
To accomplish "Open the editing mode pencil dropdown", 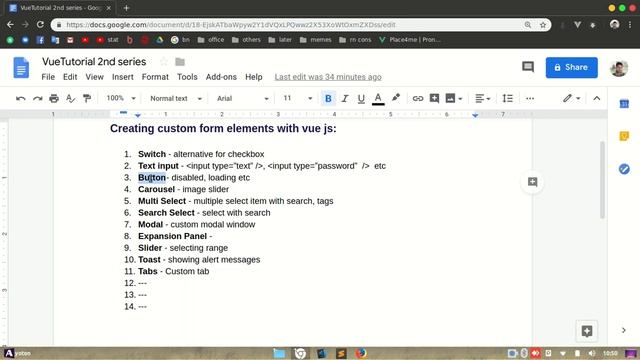I will pos(571,98).
